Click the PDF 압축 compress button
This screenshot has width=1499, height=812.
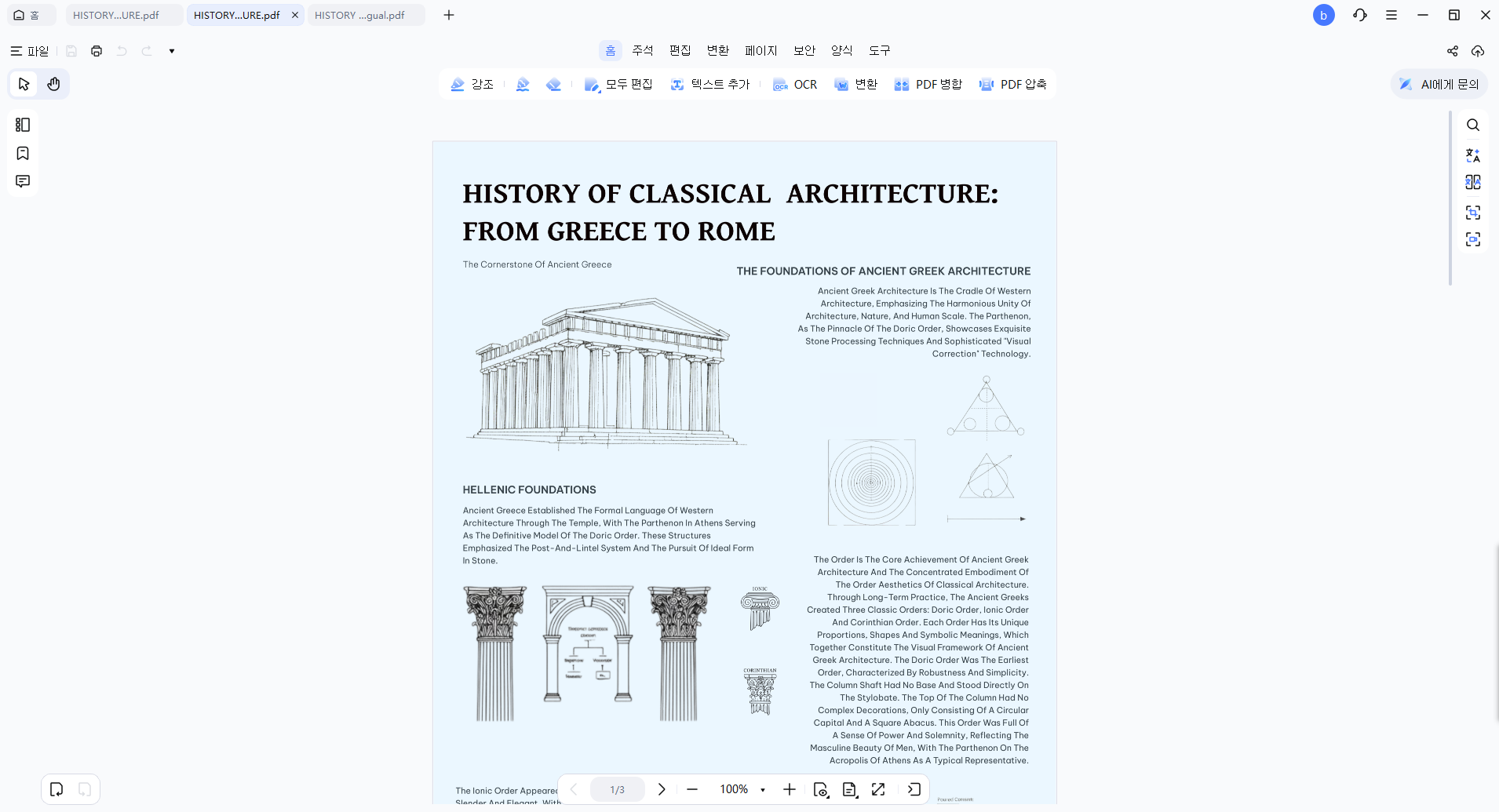pos(1012,85)
